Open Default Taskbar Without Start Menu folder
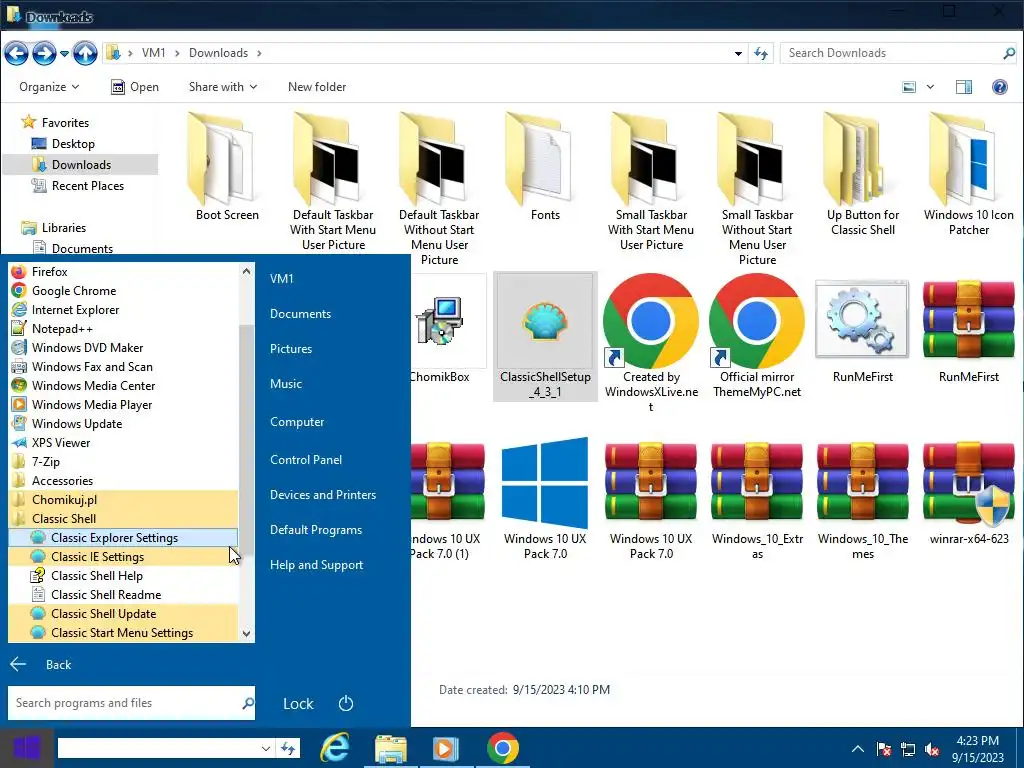Screen dimensions: 1024x768 (x=440, y=189)
